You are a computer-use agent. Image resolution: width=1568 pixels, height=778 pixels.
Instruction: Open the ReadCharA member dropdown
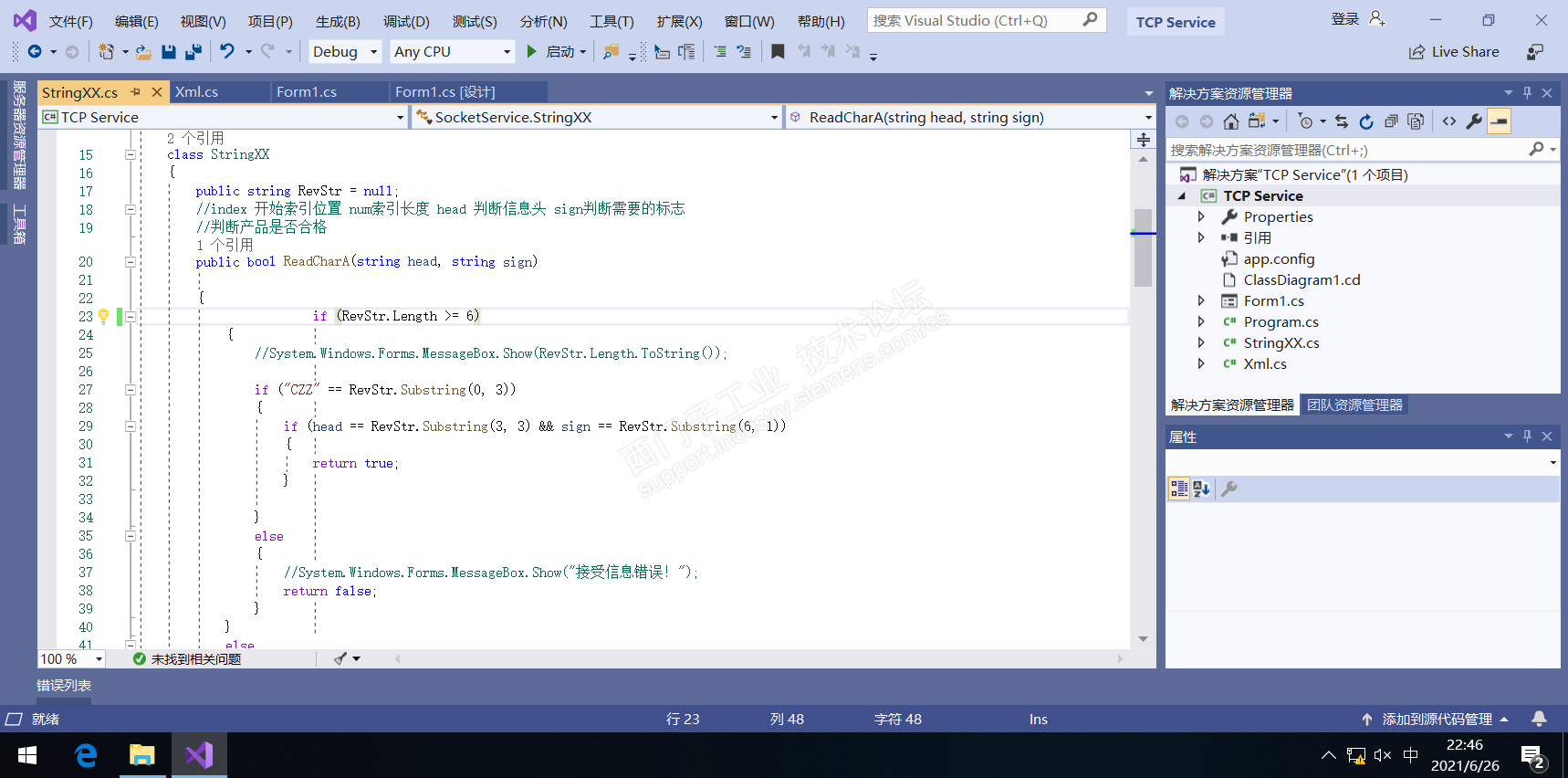pos(970,117)
